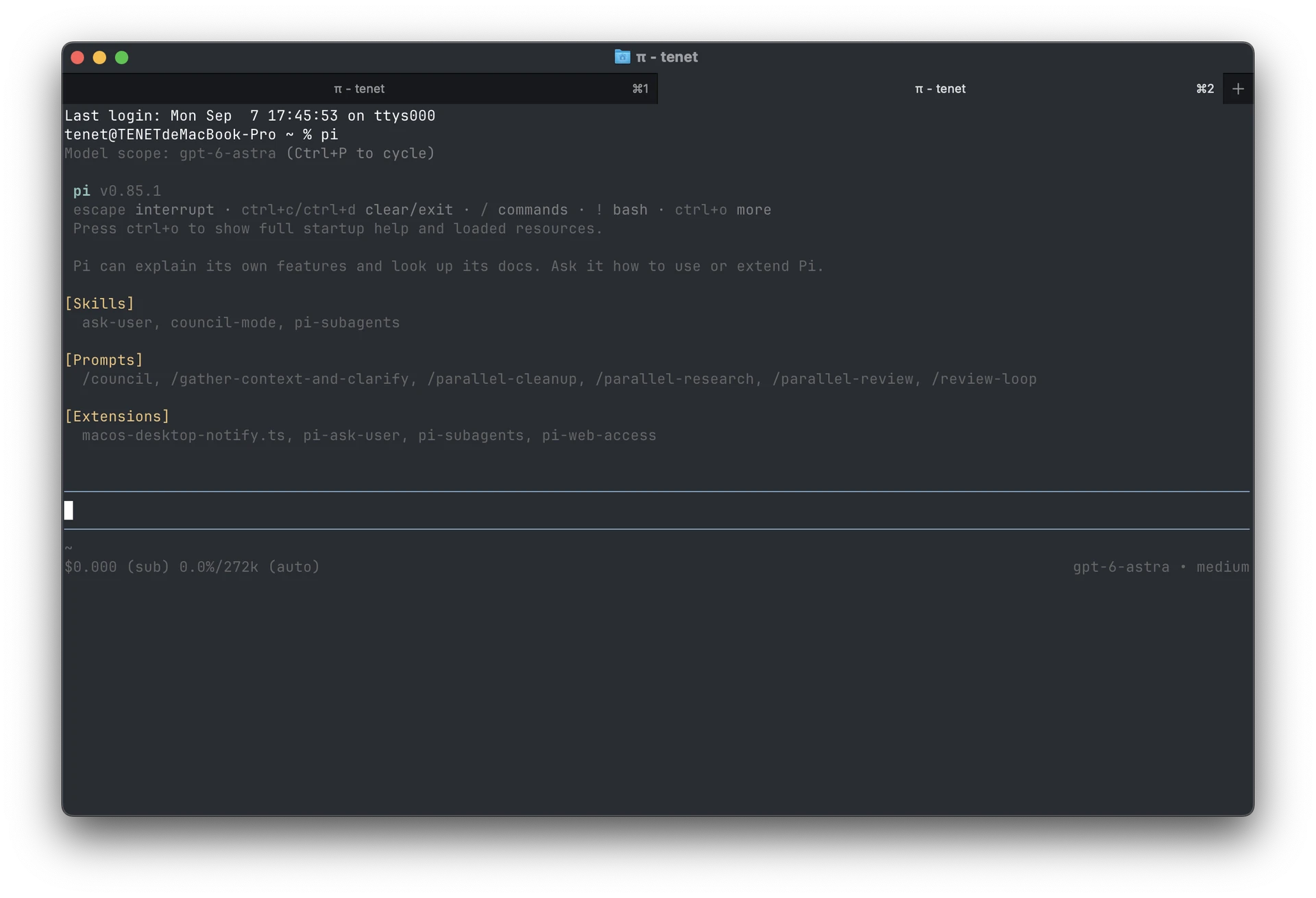Click the pi-web-access extension name

coord(599,435)
